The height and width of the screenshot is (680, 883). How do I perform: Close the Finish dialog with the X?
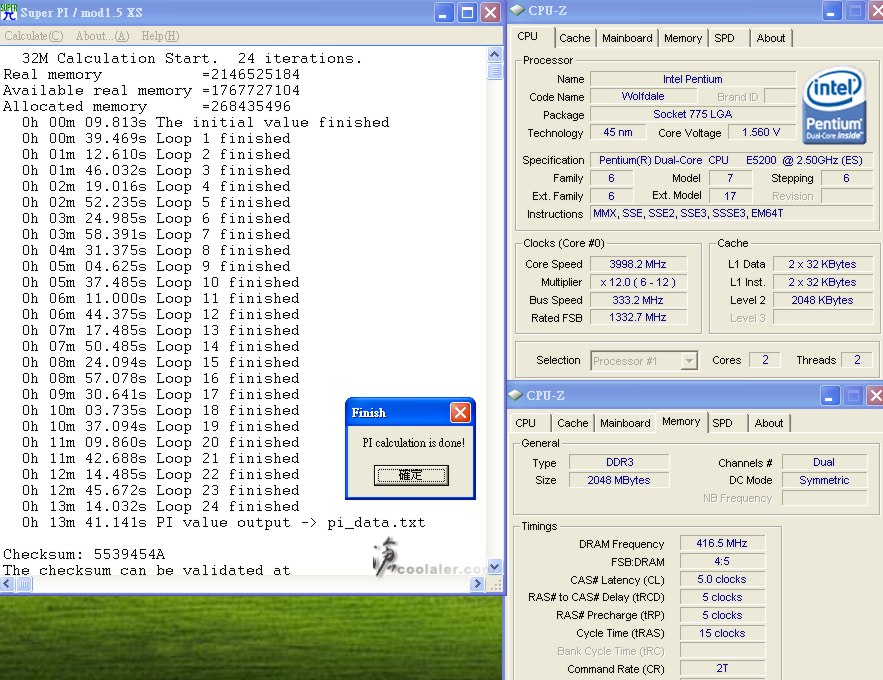click(x=460, y=413)
